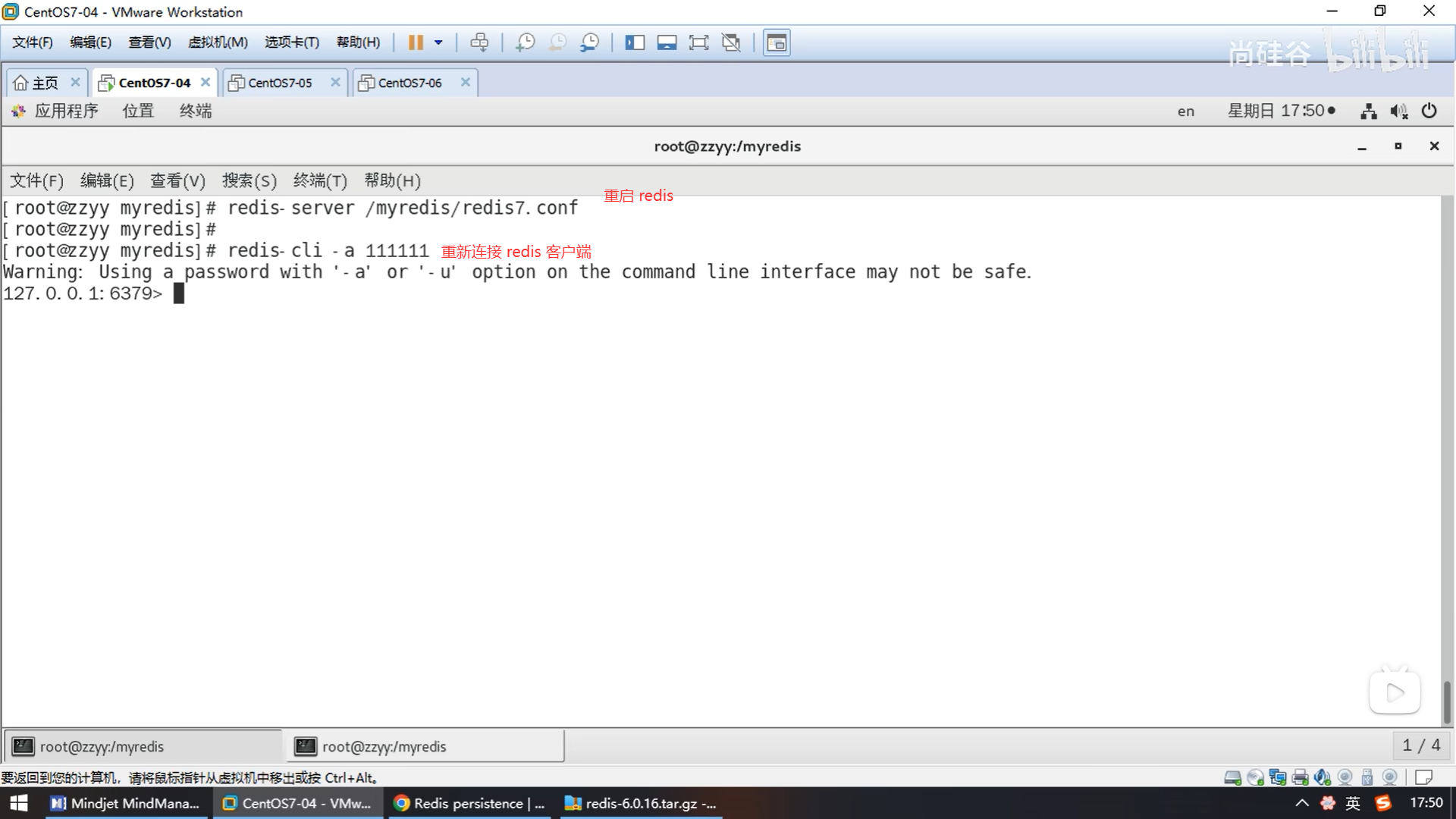Toggle the library sidebar panel icon
The image size is (1456, 819).
click(x=634, y=42)
